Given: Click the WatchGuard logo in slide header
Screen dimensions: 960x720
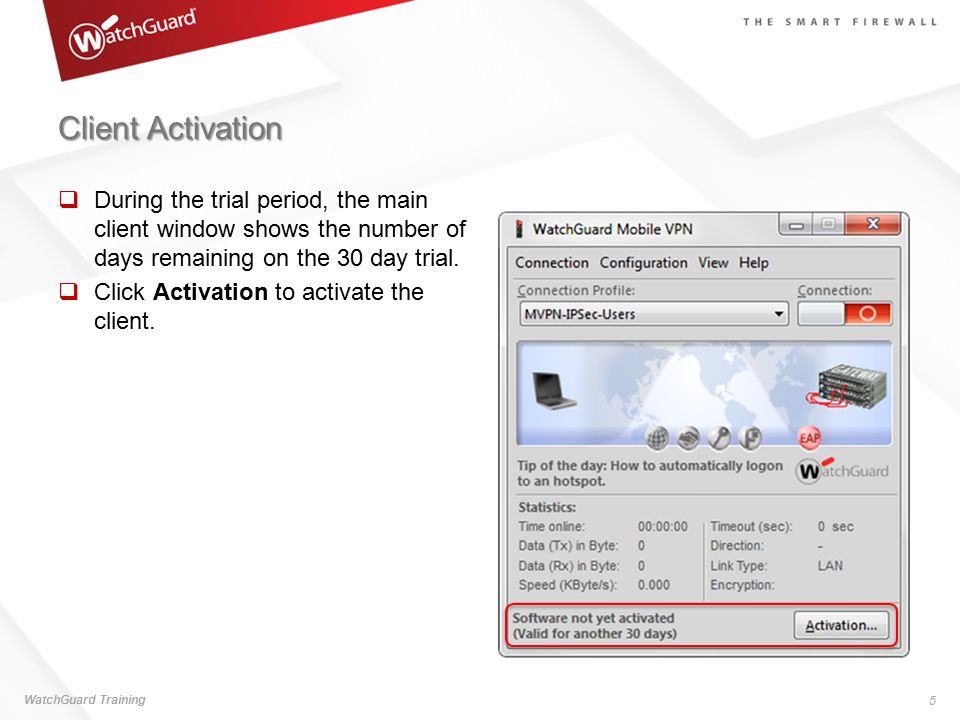Looking at the screenshot, I should pyautogui.click(x=132, y=34).
